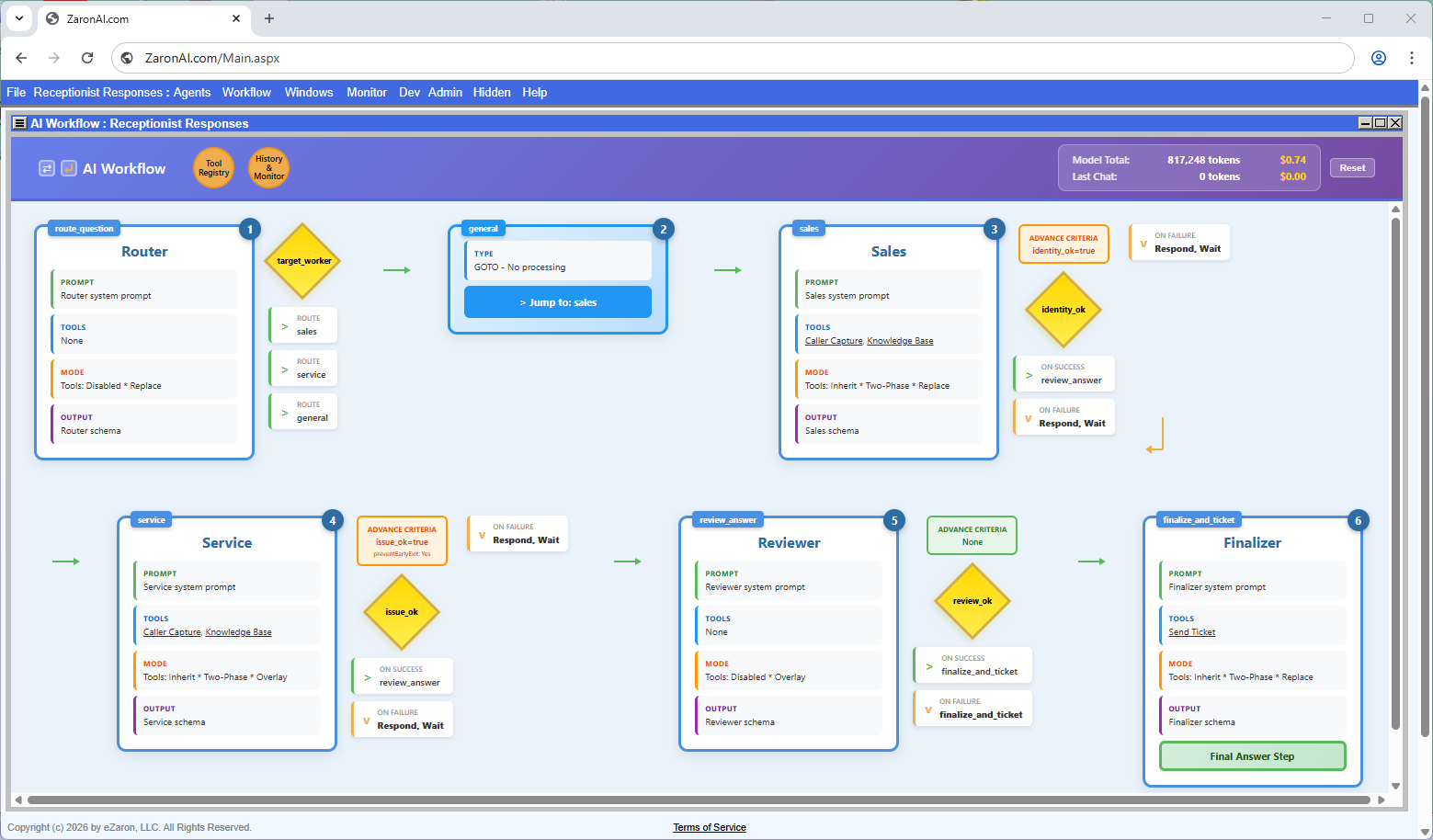Click step number 1 badge on Router

(x=250, y=229)
